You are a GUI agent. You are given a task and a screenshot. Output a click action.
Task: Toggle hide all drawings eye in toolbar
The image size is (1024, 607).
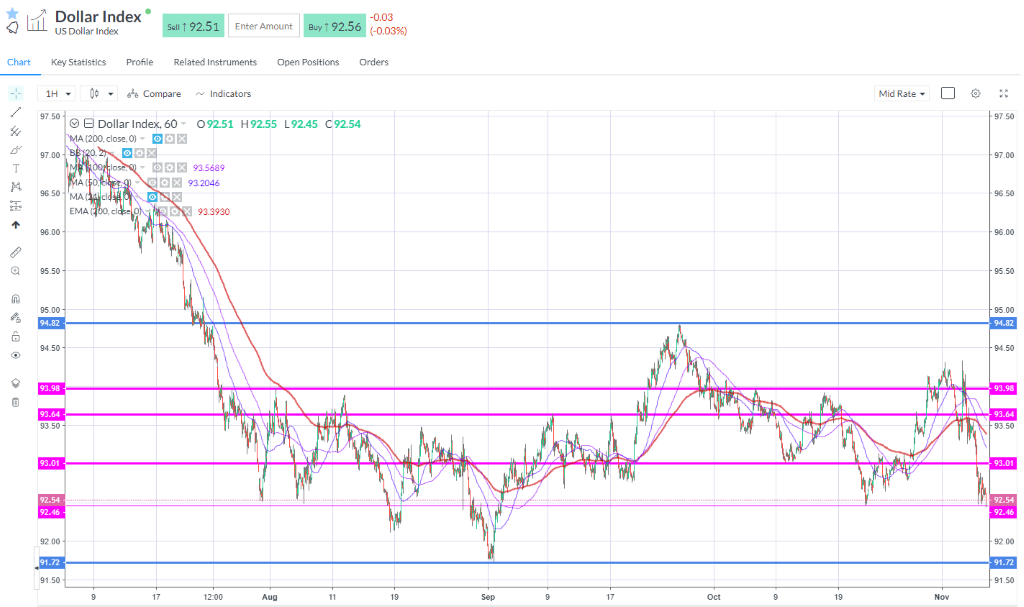16,355
